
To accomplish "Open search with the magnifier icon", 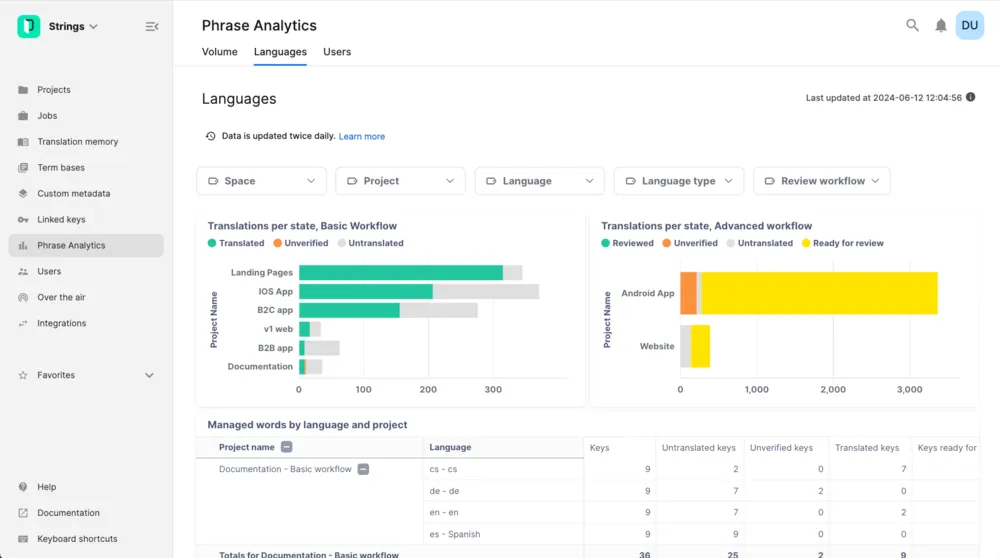I will (913, 26).
